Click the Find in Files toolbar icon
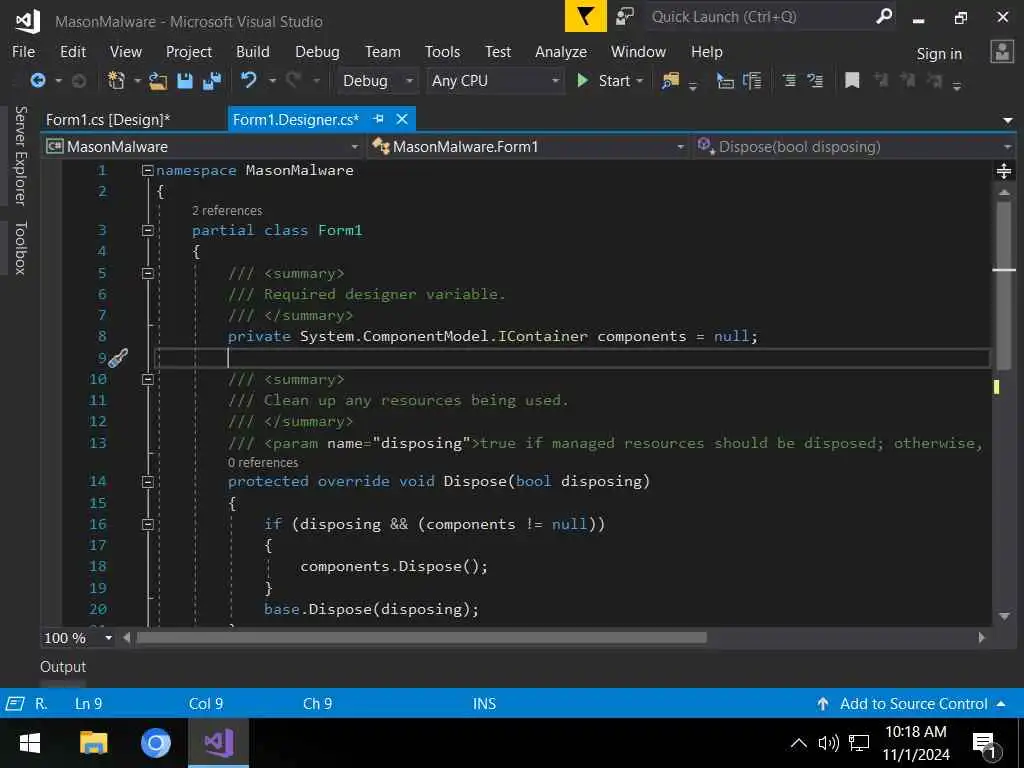1024x768 pixels. (x=670, y=80)
